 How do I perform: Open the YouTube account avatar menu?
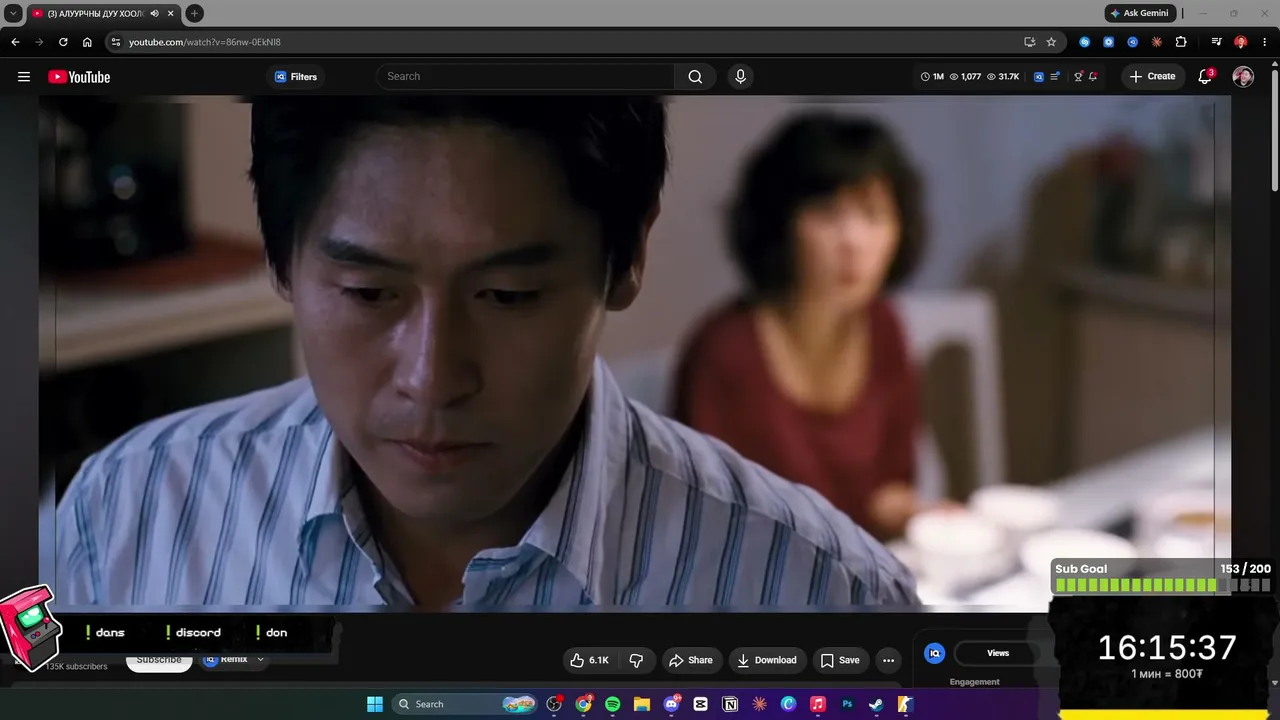click(x=1243, y=77)
